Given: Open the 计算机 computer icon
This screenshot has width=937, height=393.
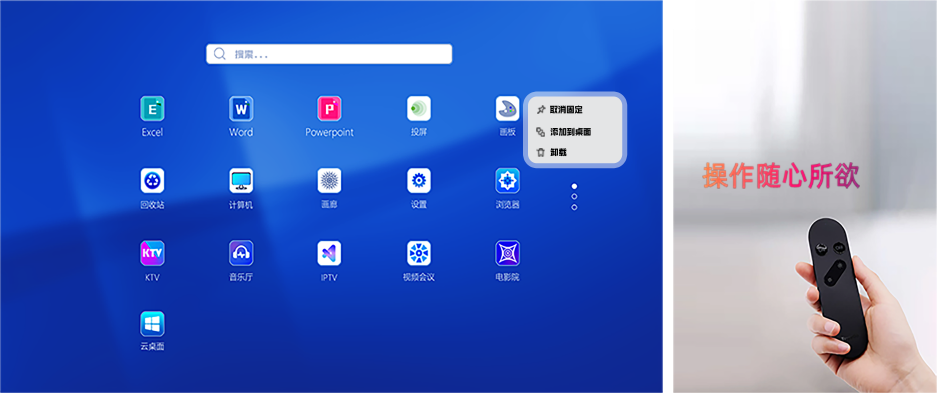Looking at the screenshot, I should [241, 180].
